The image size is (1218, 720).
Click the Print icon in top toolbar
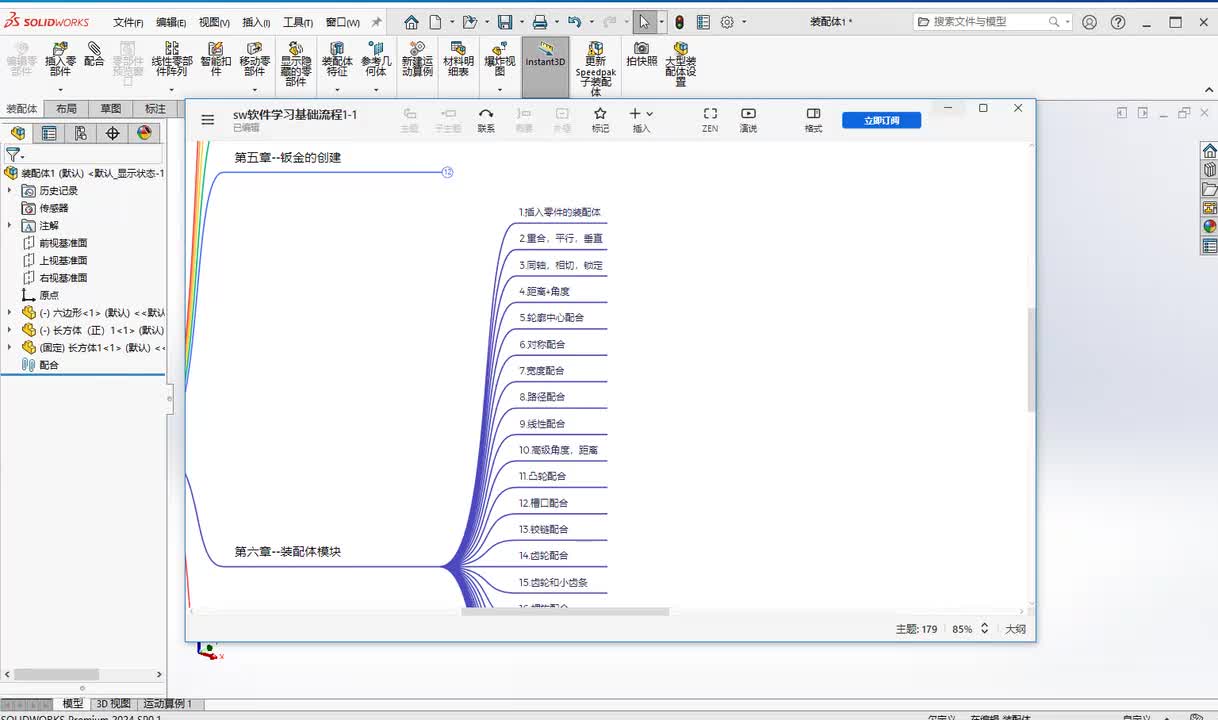pos(540,22)
